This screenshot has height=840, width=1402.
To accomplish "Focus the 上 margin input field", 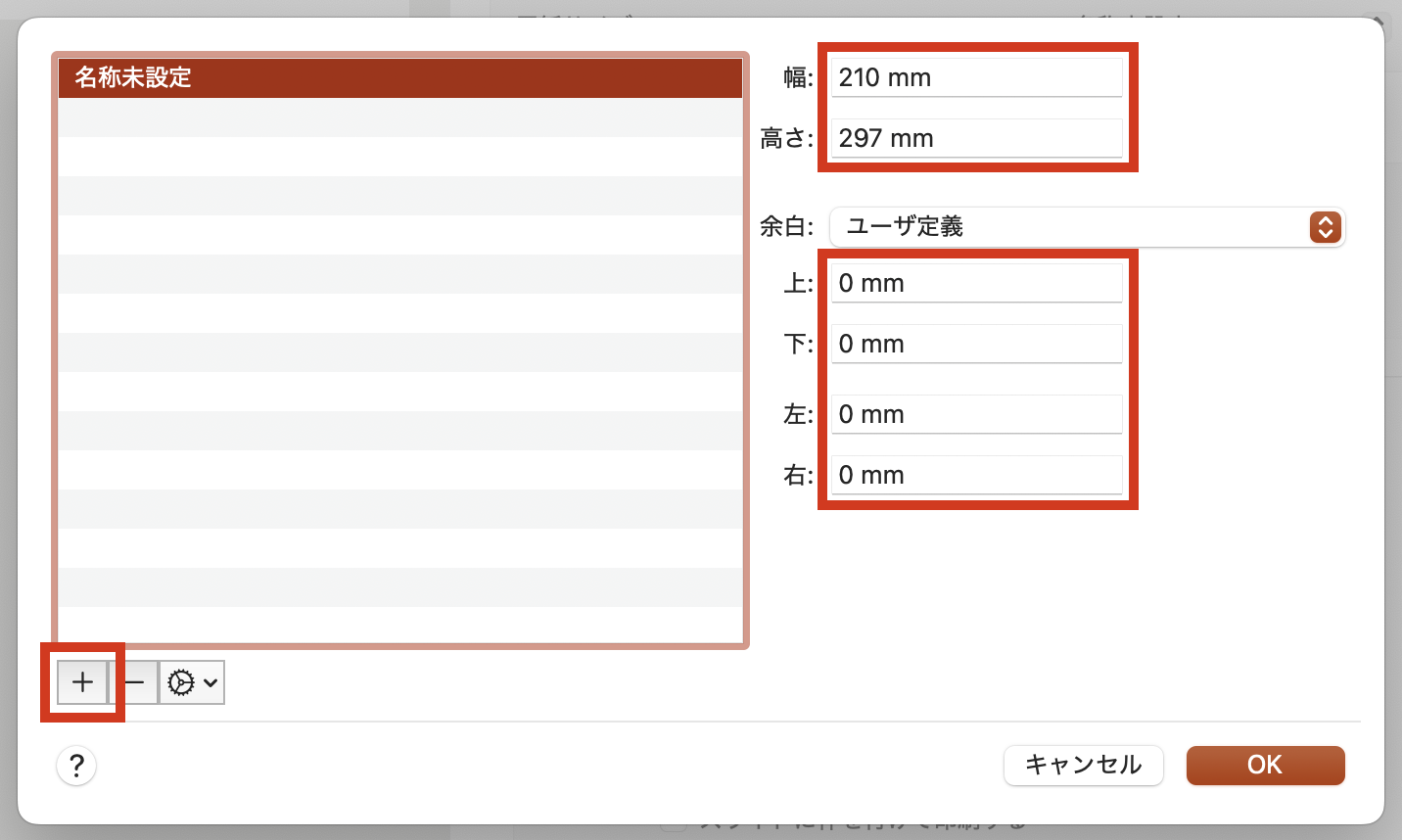I will click(976, 283).
